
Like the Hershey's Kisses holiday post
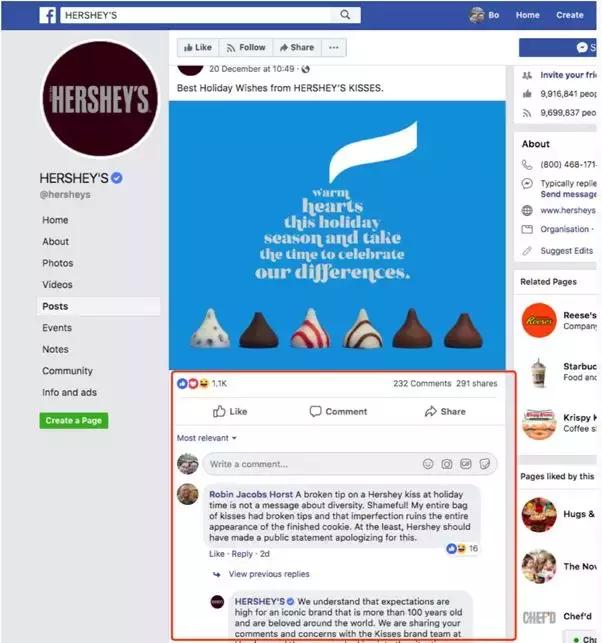230,411
